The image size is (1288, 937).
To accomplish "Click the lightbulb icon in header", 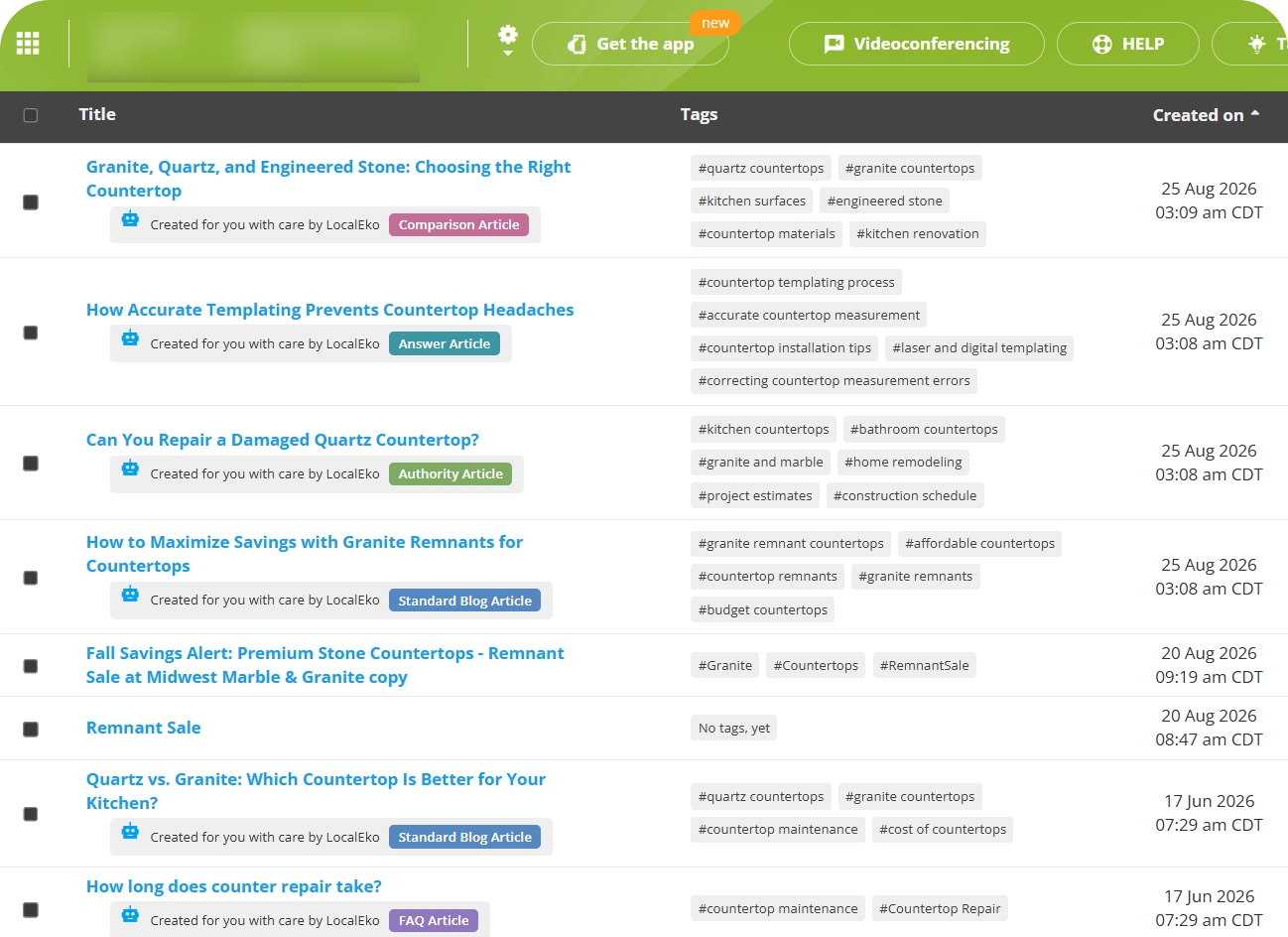I will pos(1257,44).
